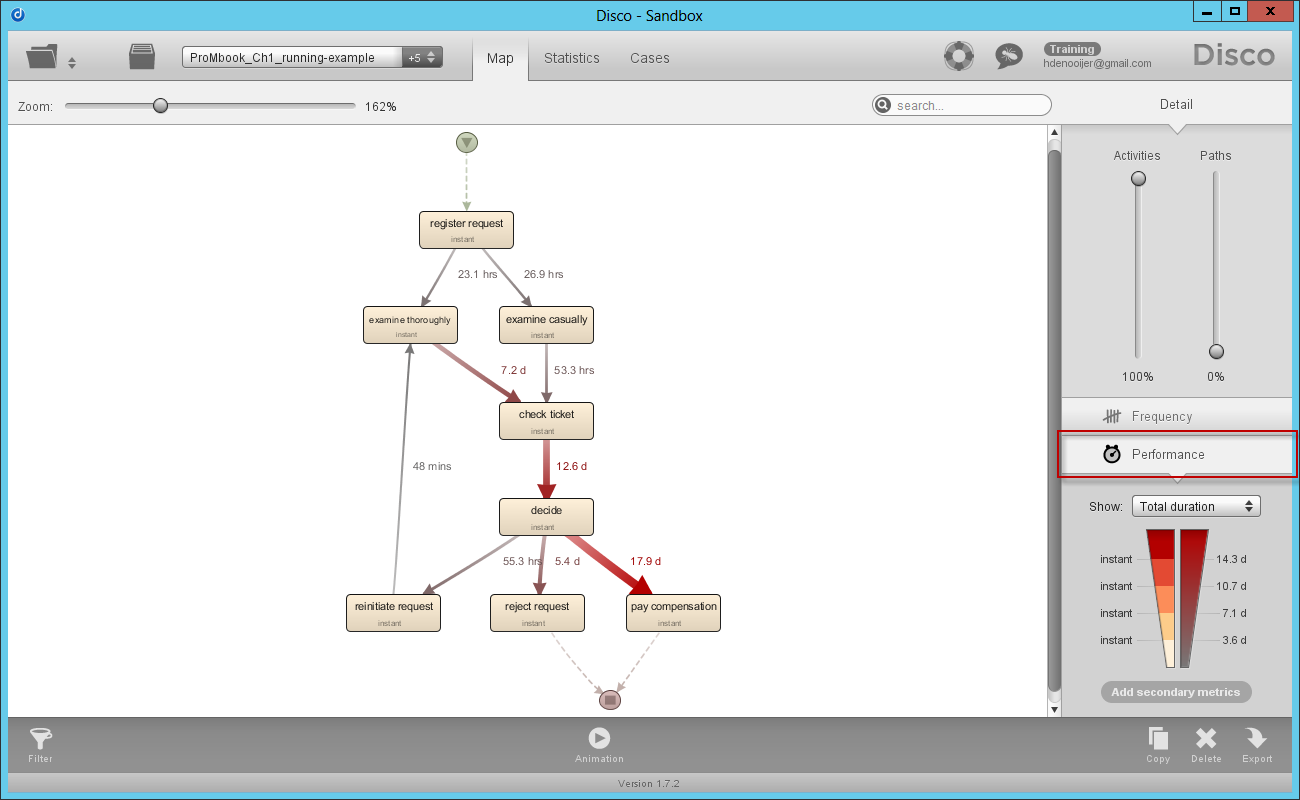Click the Performance stopwatch icon

click(1112, 454)
